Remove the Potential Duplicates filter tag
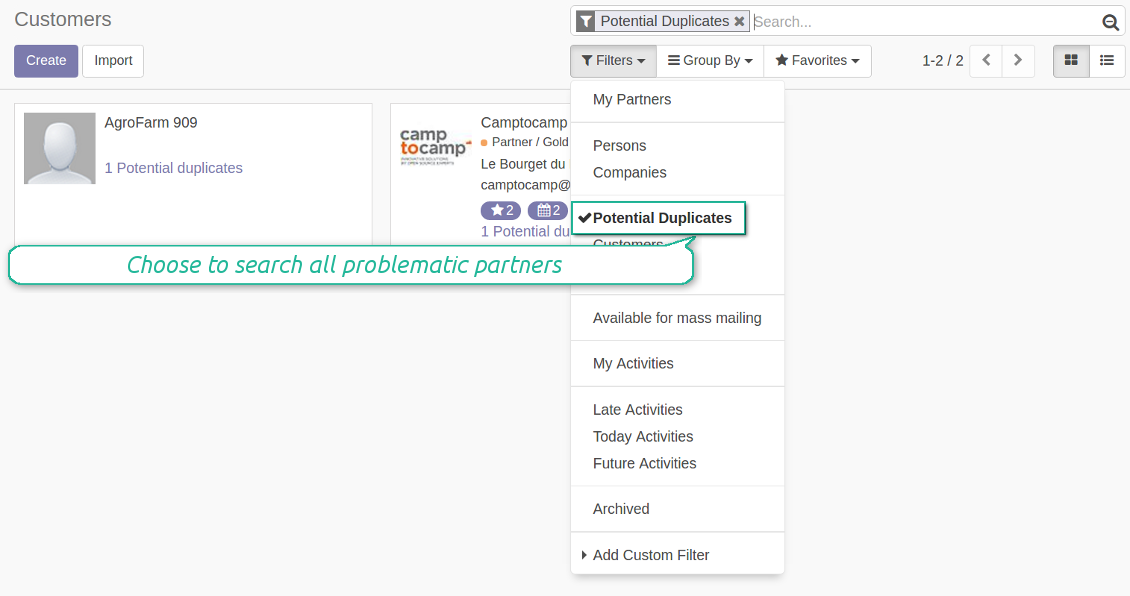This screenshot has height=596, width=1130. 739,21
